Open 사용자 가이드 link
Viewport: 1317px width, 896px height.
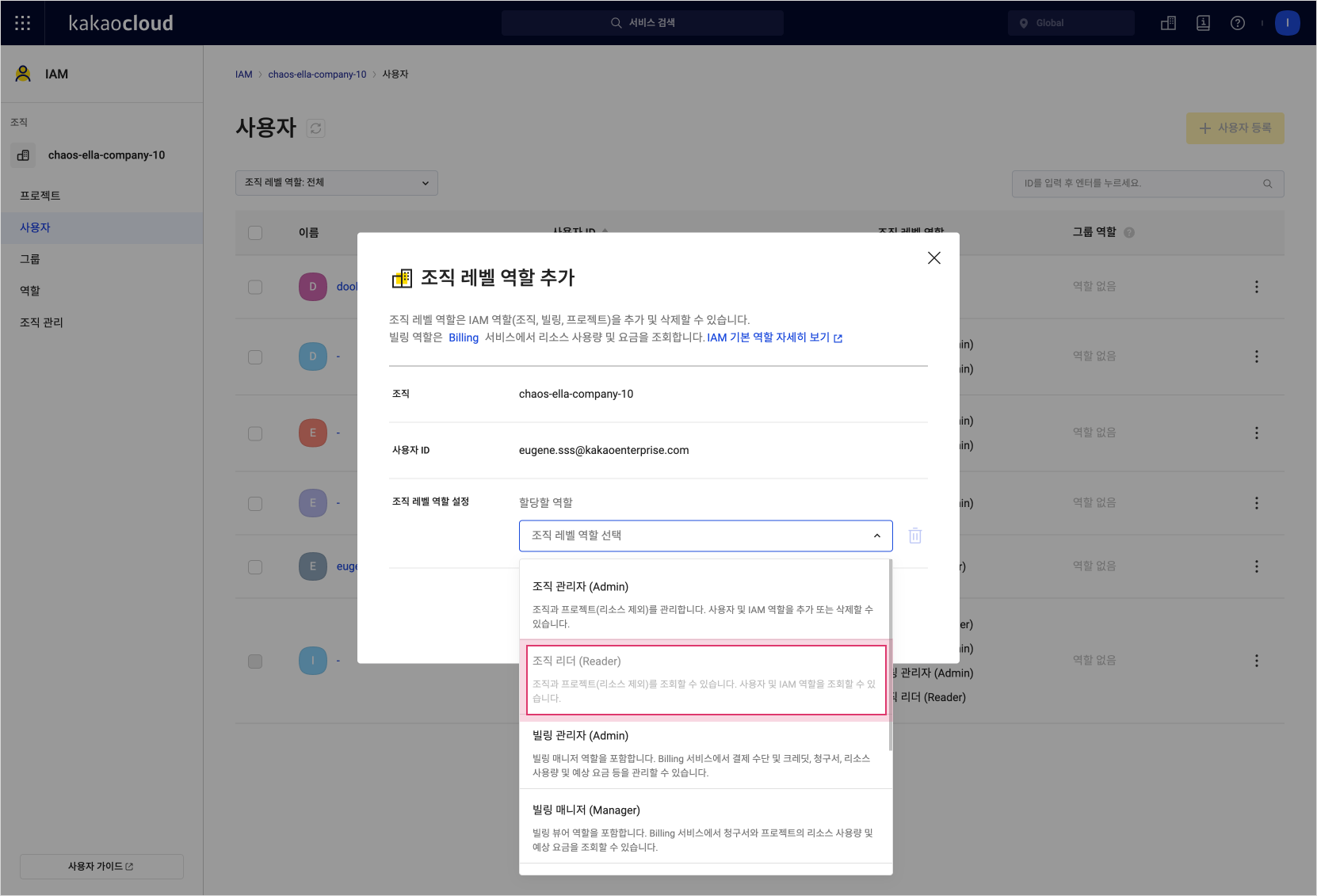coord(101,866)
